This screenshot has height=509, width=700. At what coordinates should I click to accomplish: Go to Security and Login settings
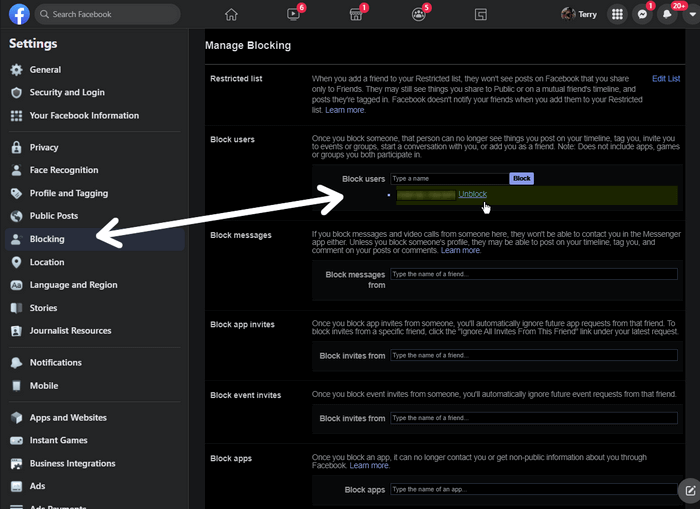67,92
